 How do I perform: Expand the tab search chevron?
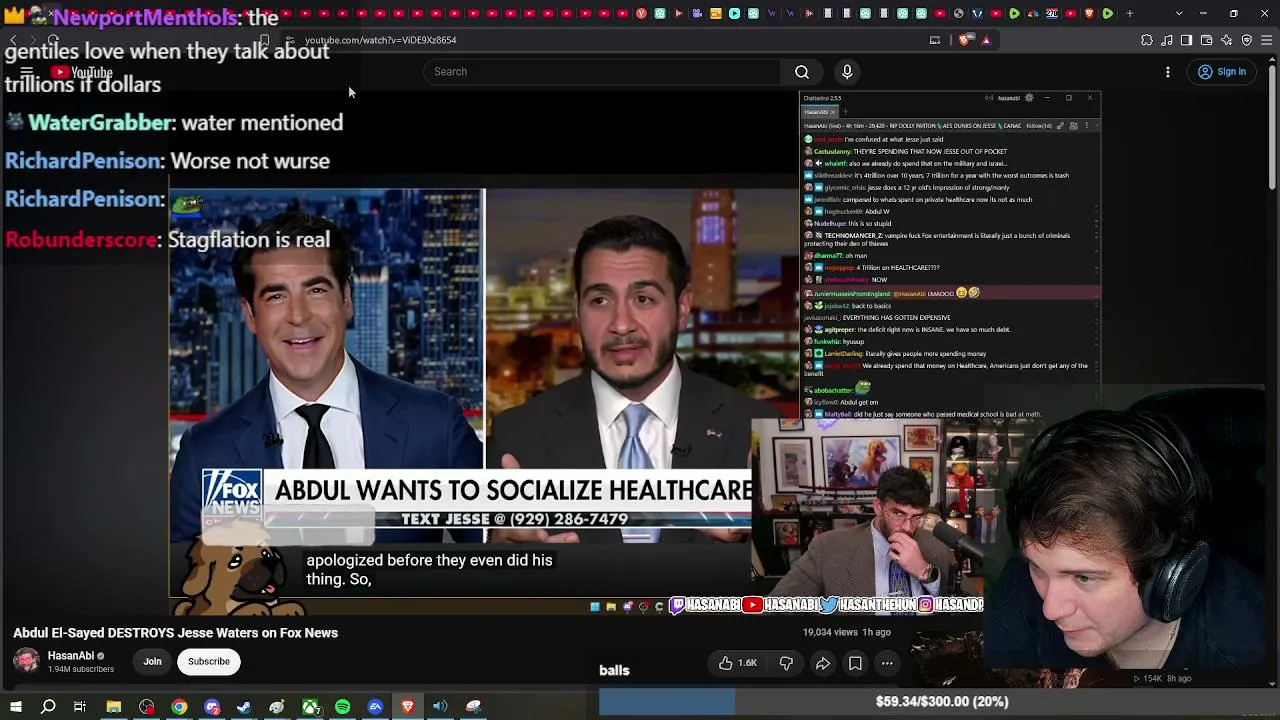(1179, 13)
